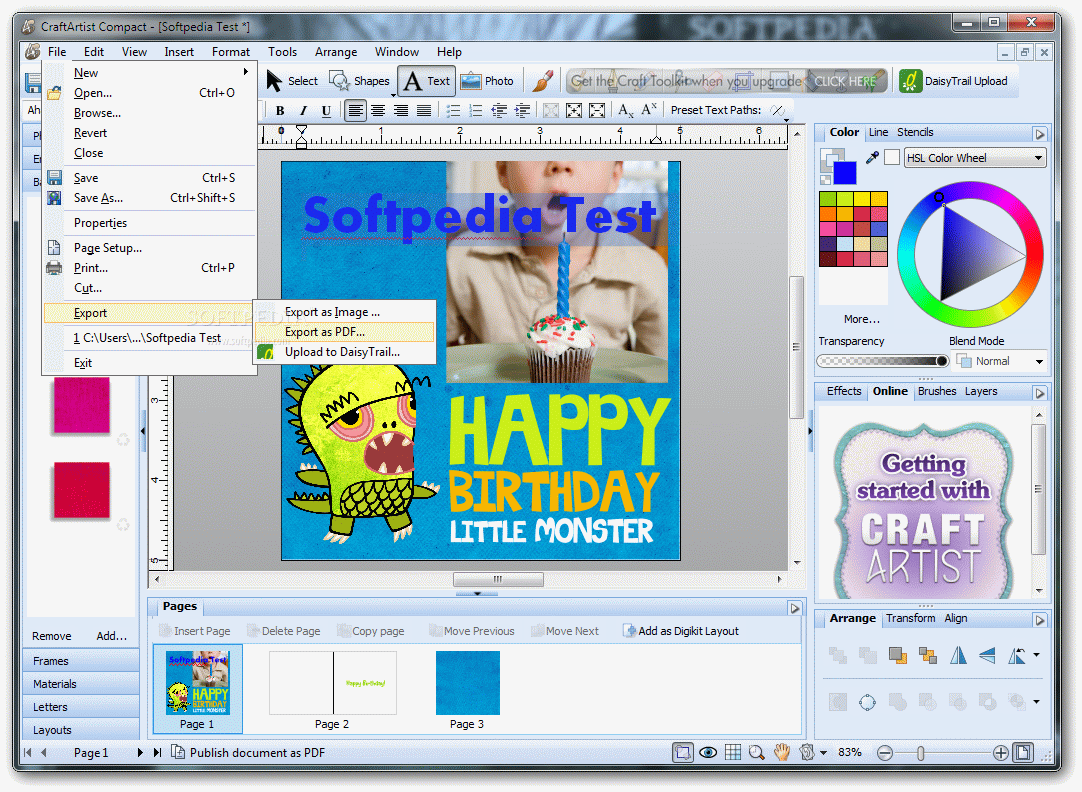
Task: Apply subscript formatting
Action: pos(626,110)
